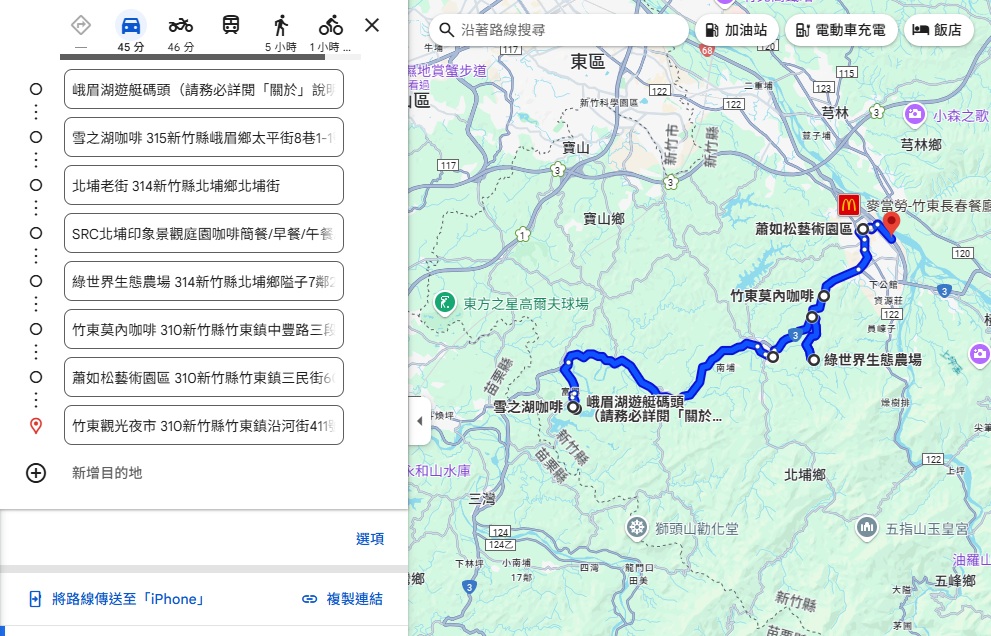
Task: Click the 東區 map label
Action: click(x=588, y=61)
